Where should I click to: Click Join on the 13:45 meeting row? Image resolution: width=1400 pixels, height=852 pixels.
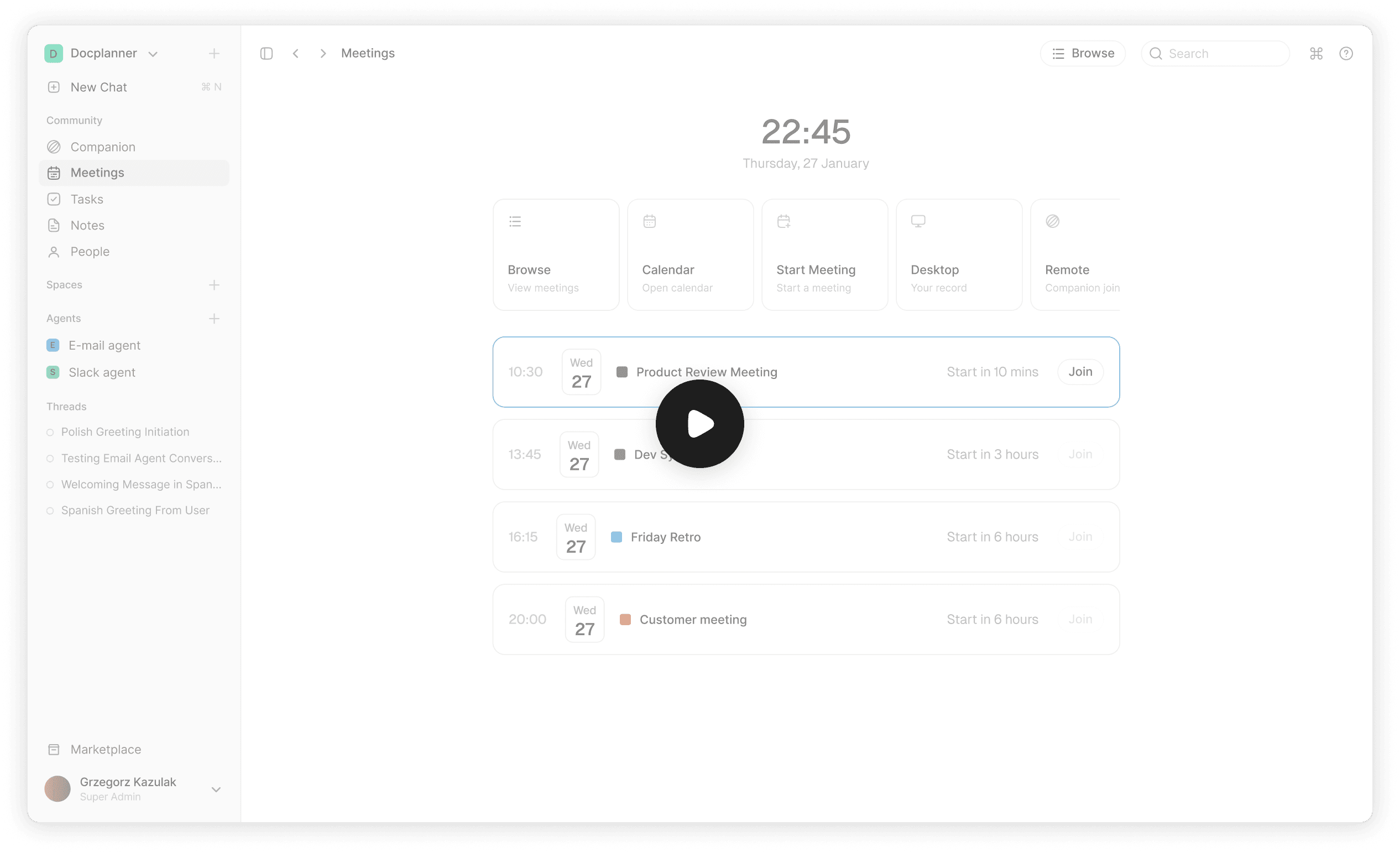coord(1080,454)
